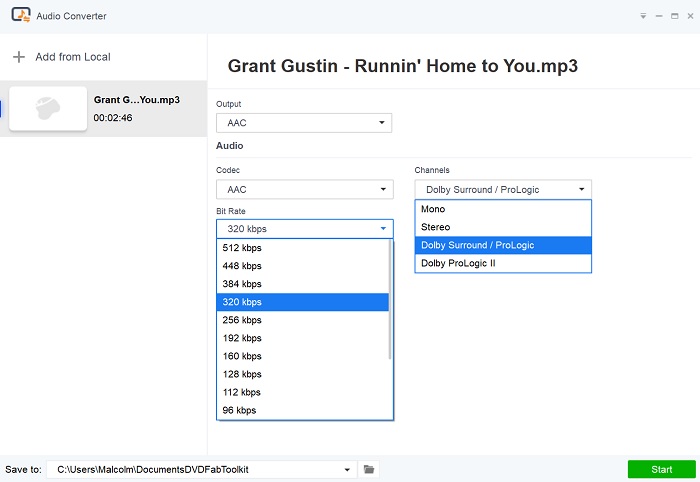Viewport: 700px width, 482px height.
Task: Select the Grant G...You.mp3 file name
Action: (x=137, y=100)
